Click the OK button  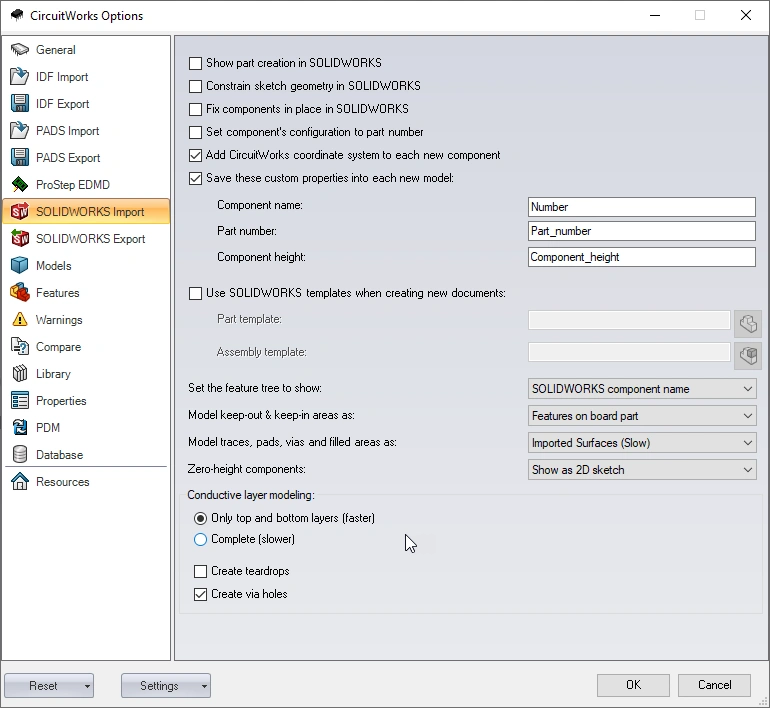coord(633,685)
